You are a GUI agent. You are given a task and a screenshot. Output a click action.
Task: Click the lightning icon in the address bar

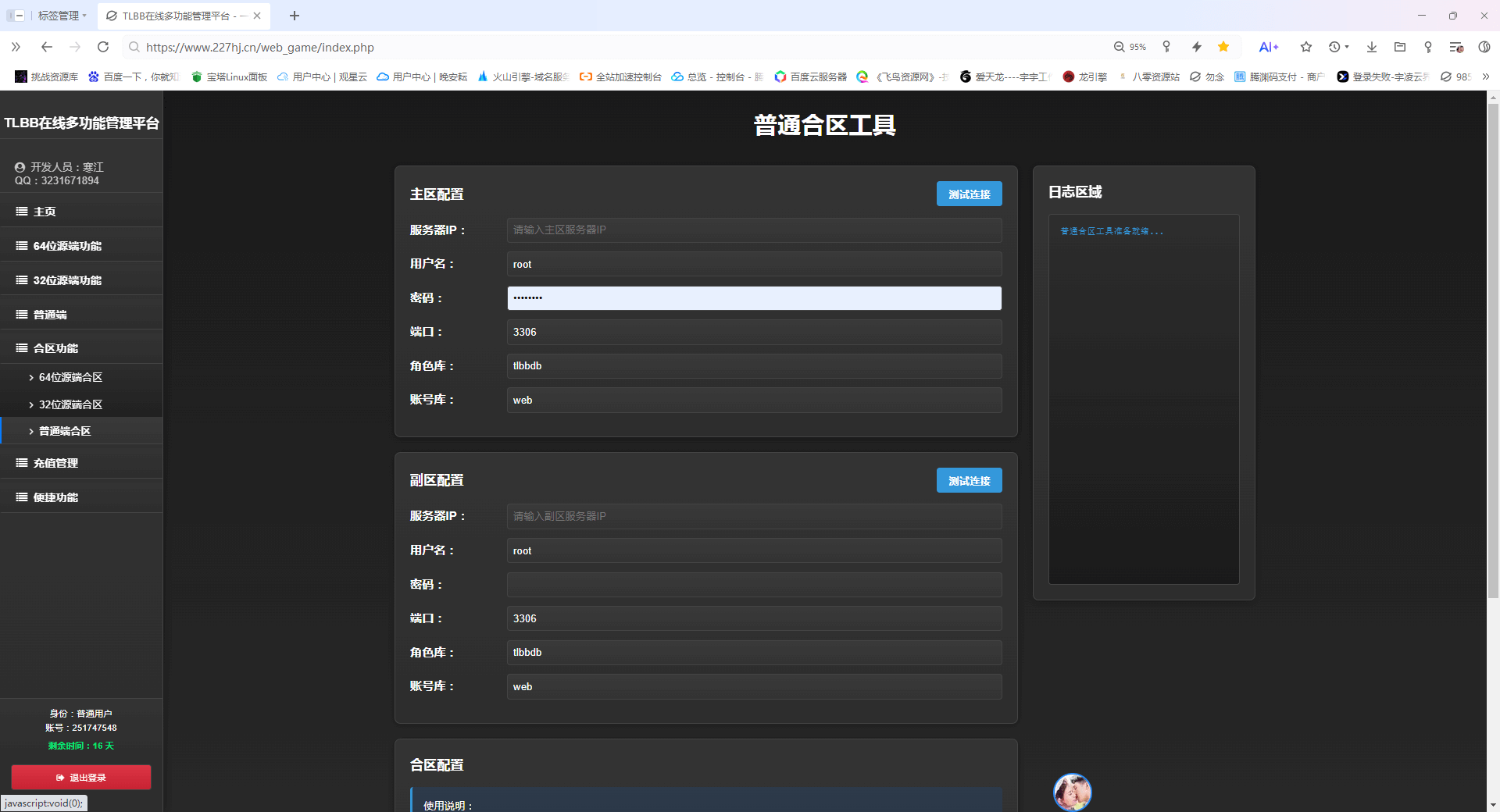click(x=1196, y=47)
